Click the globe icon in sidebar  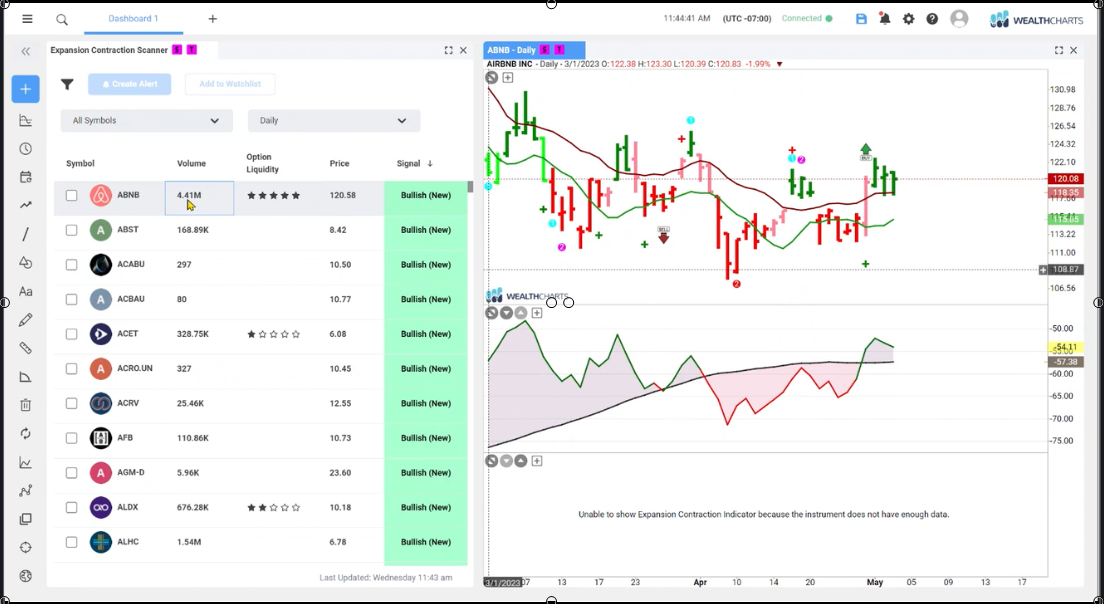click(25, 576)
